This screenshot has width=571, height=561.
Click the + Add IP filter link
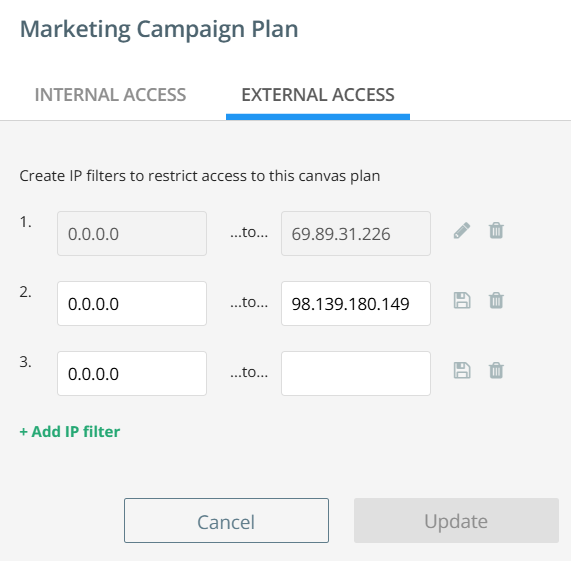[70, 432]
